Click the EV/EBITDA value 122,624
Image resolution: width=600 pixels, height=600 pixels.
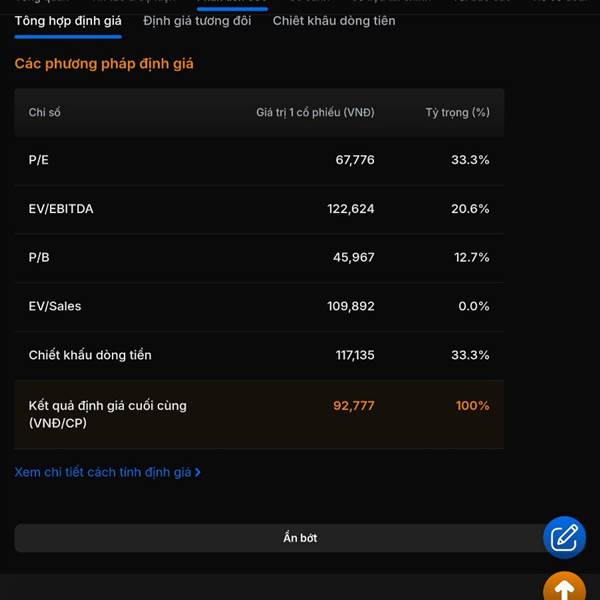tap(351, 209)
